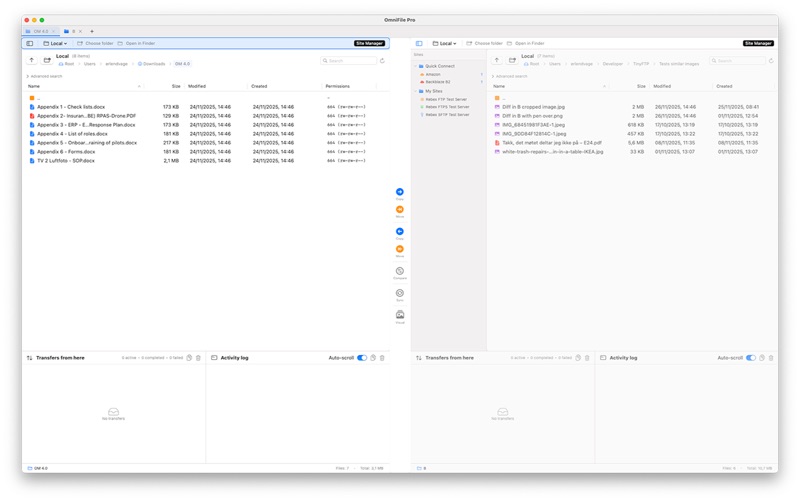The height and width of the screenshot is (500, 800).
Task: Click Open in Finder in left pane
Action: [x=136, y=43]
